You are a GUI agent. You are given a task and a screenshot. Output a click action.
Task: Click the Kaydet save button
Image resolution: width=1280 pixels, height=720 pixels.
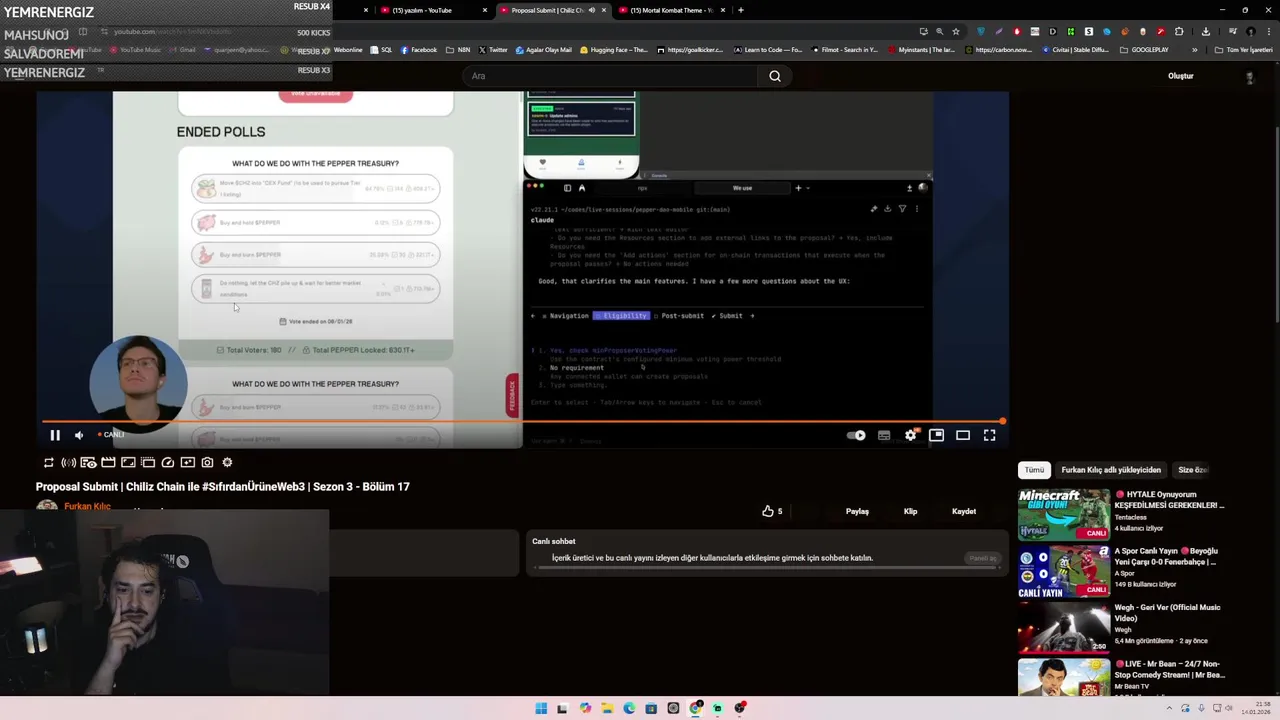pos(964,511)
